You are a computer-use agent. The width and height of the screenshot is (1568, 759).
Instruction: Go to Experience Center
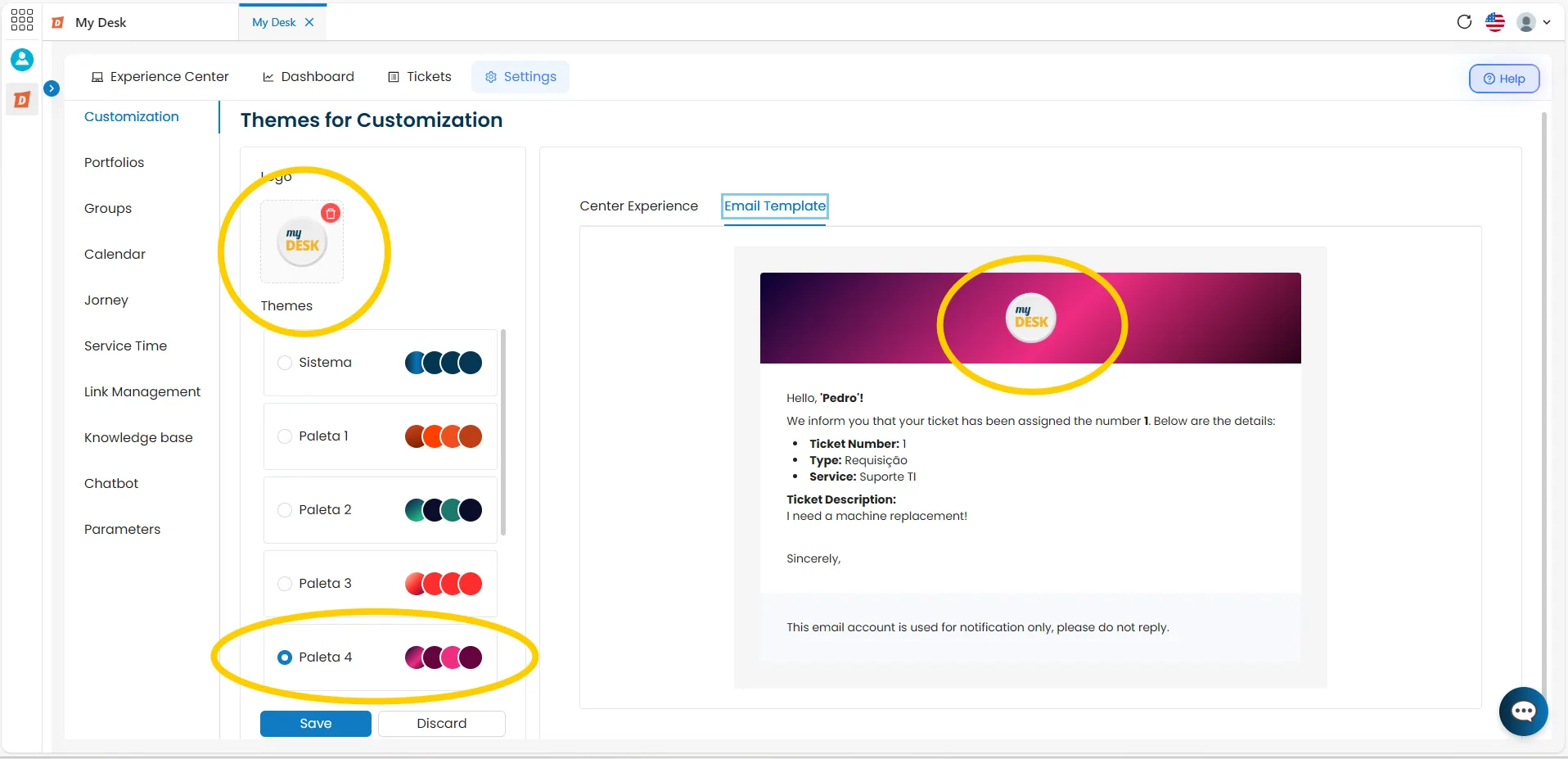160,76
